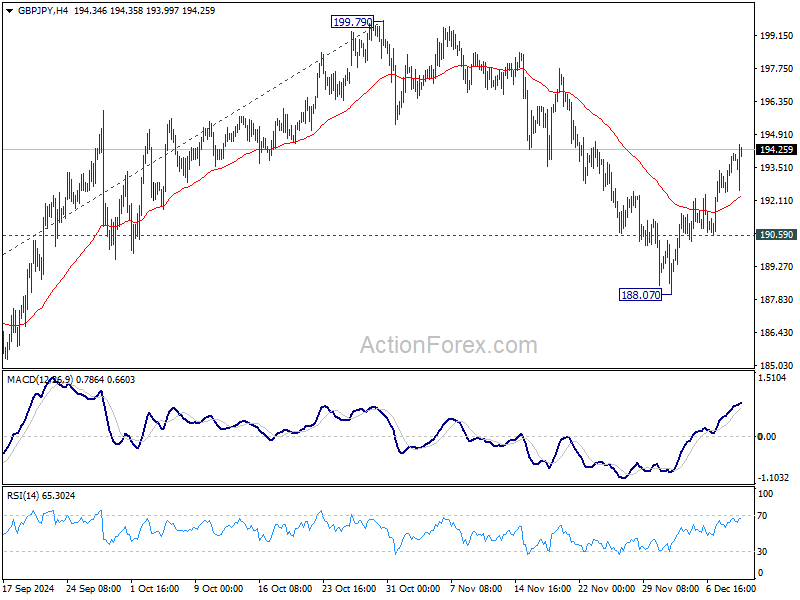Select the 199.150 price axis value
This screenshot has width=800, height=600.
tap(777, 36)
